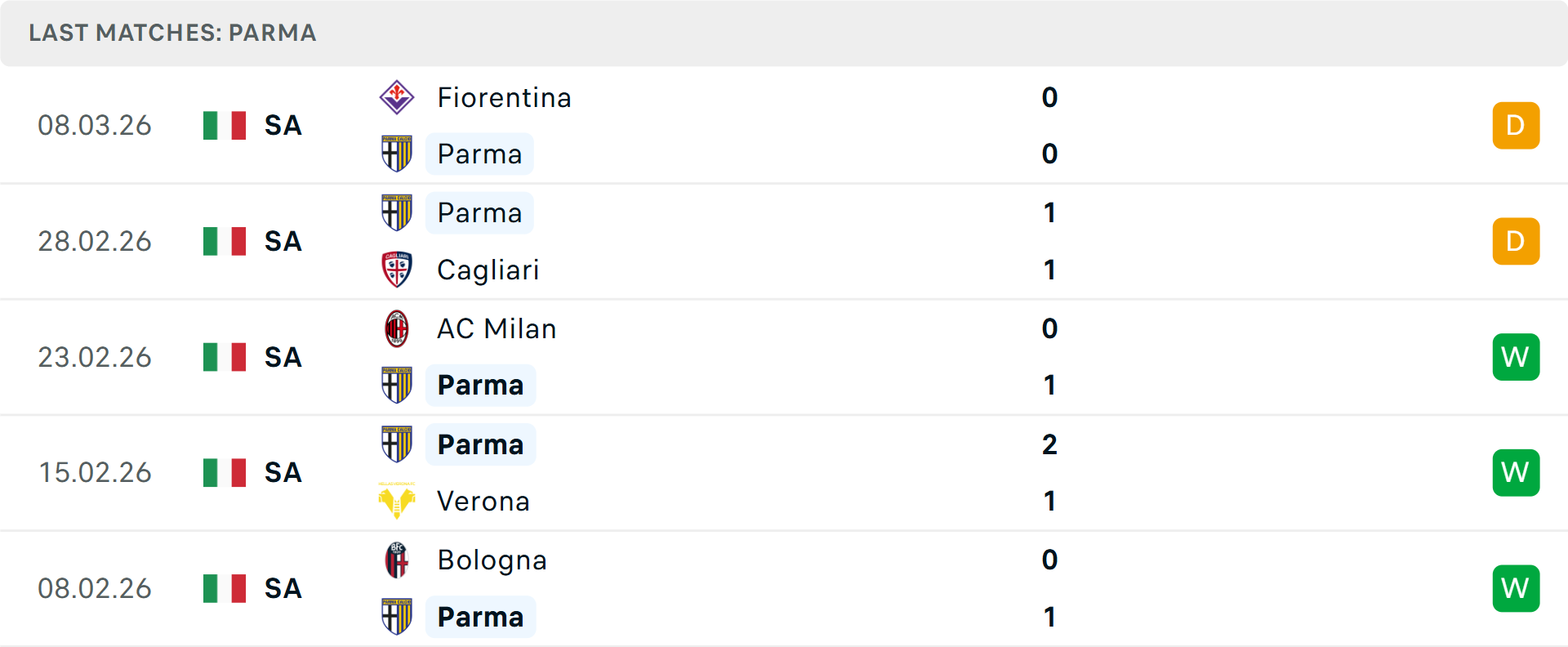Open the Fiorentina team page link
This screenshot has width=1568, height=647.
(x=504, y=97)
